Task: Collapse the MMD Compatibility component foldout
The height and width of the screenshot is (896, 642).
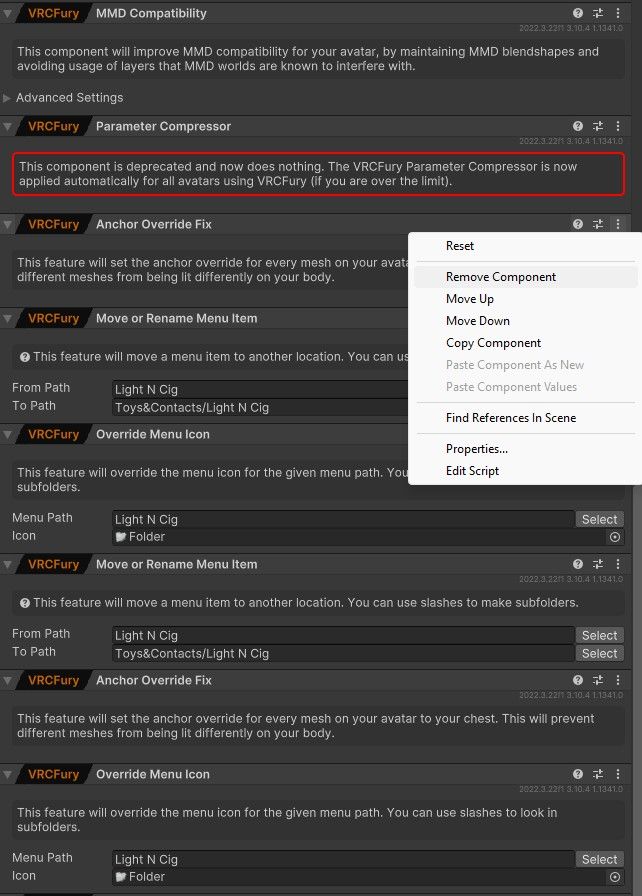Action: coord(7,13)
